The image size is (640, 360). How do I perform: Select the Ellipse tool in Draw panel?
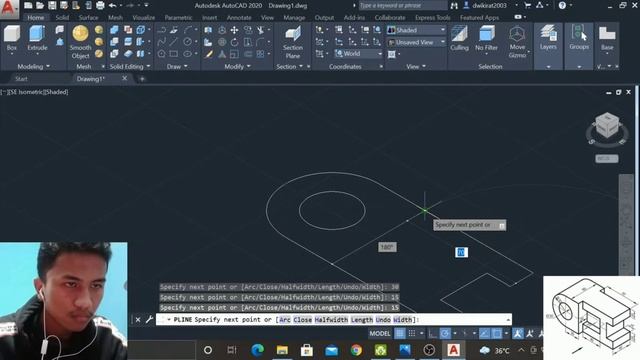click(187, 53)
